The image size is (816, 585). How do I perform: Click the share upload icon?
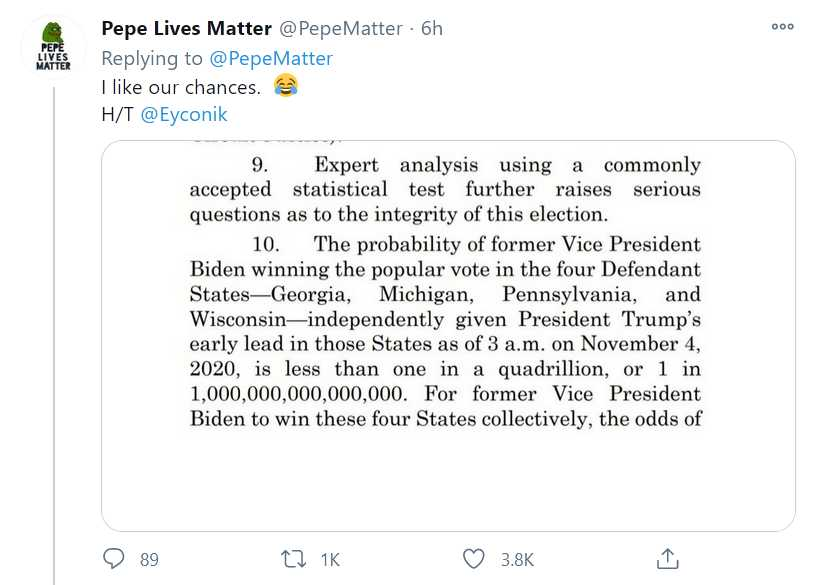669,559
